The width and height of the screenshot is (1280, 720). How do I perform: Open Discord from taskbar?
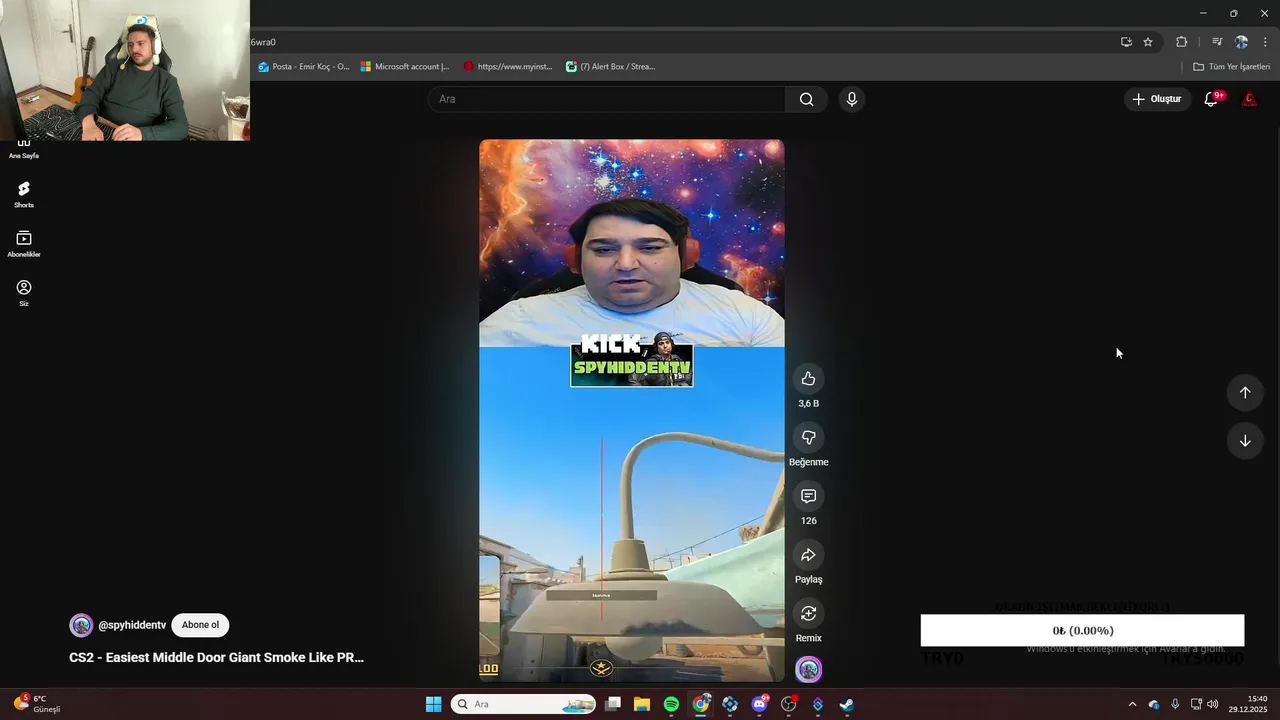point(759,704)
